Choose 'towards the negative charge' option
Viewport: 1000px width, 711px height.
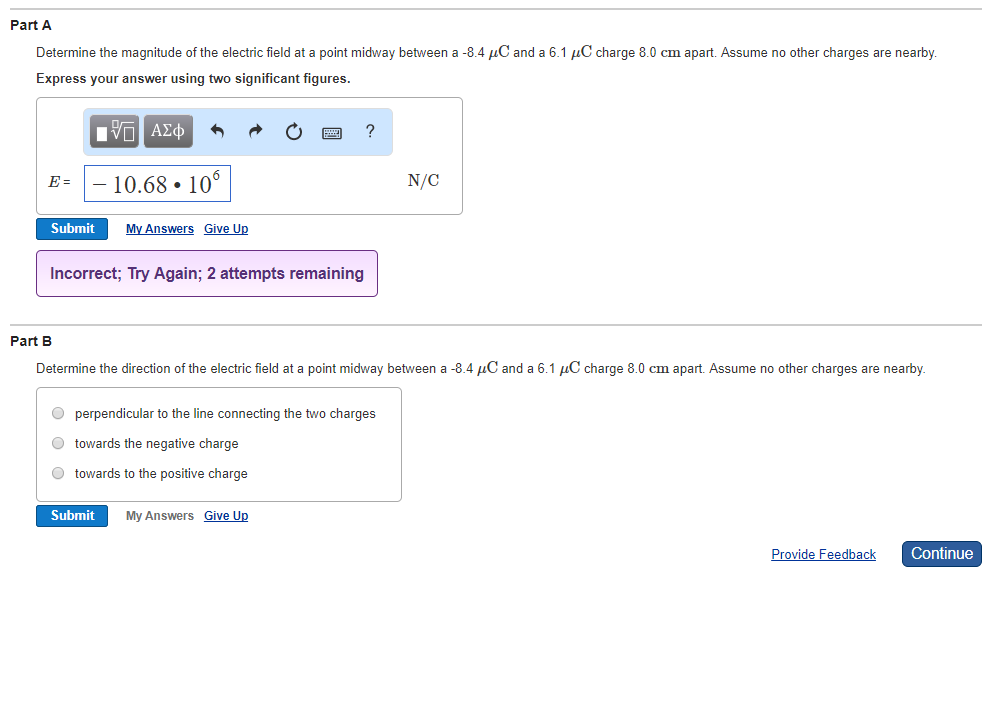click(x=58, y=443)
